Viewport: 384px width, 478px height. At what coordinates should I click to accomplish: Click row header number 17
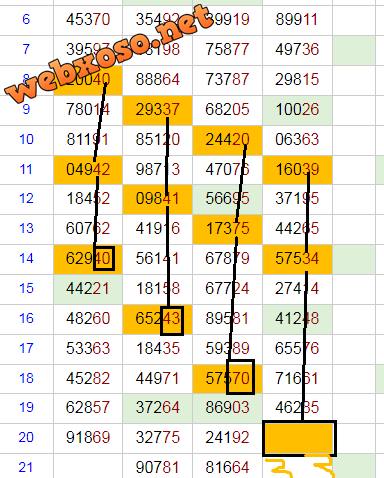click(x=26, y=349)
